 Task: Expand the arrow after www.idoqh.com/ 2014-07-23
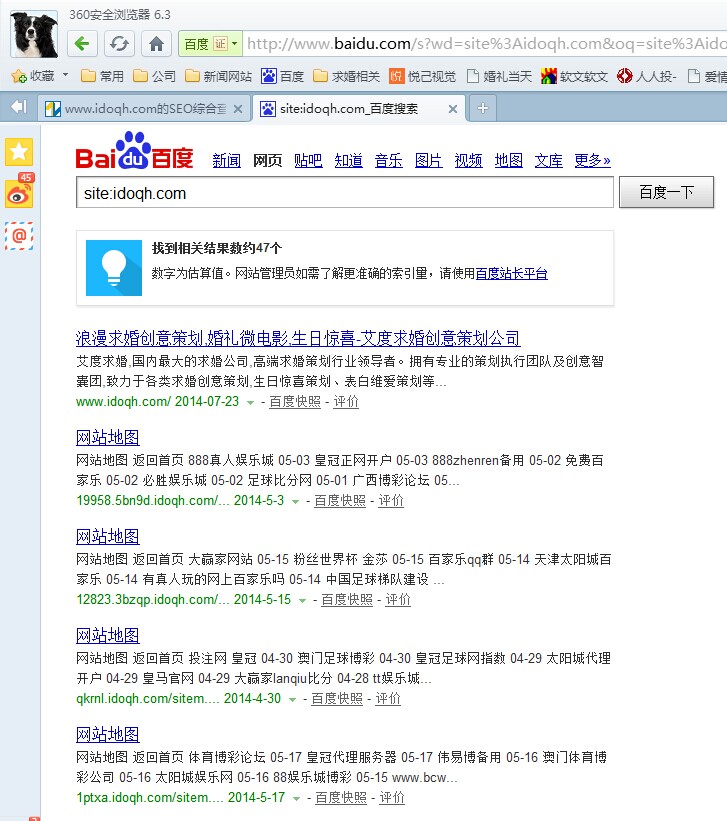[x=250, y=403]
